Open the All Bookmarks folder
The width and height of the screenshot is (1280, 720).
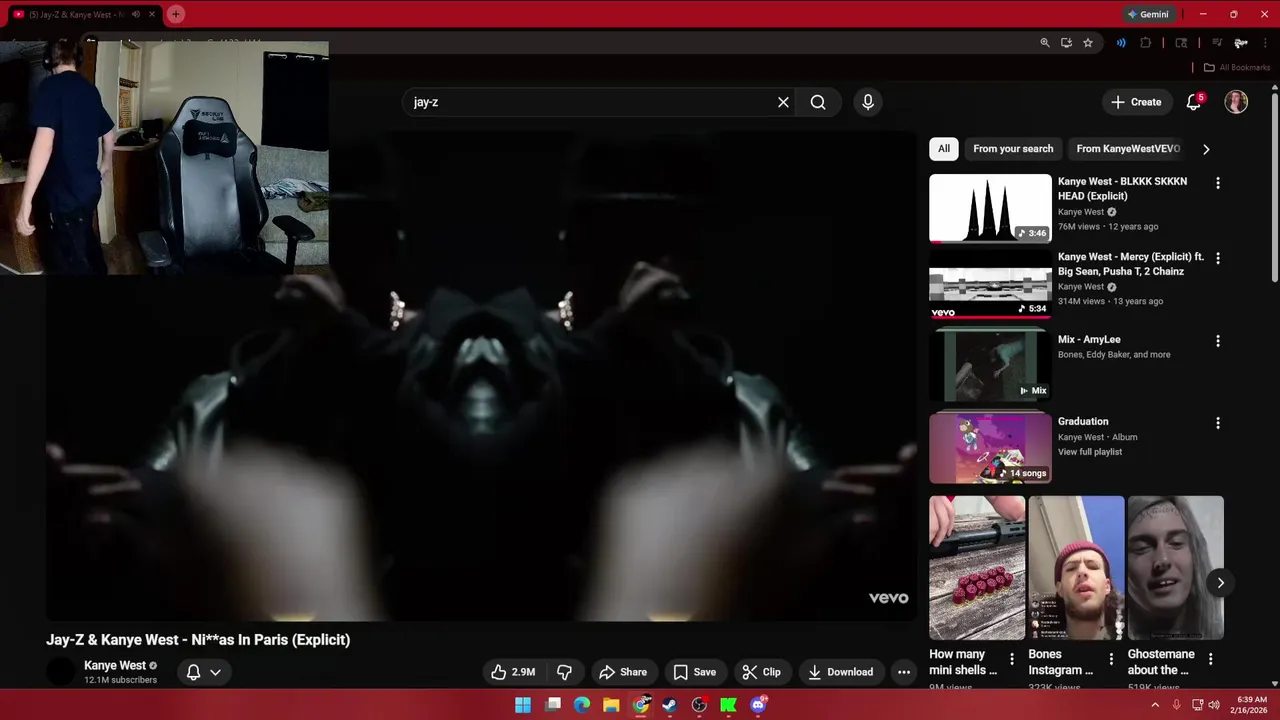pyautogui.click(x=1236, y=67)
